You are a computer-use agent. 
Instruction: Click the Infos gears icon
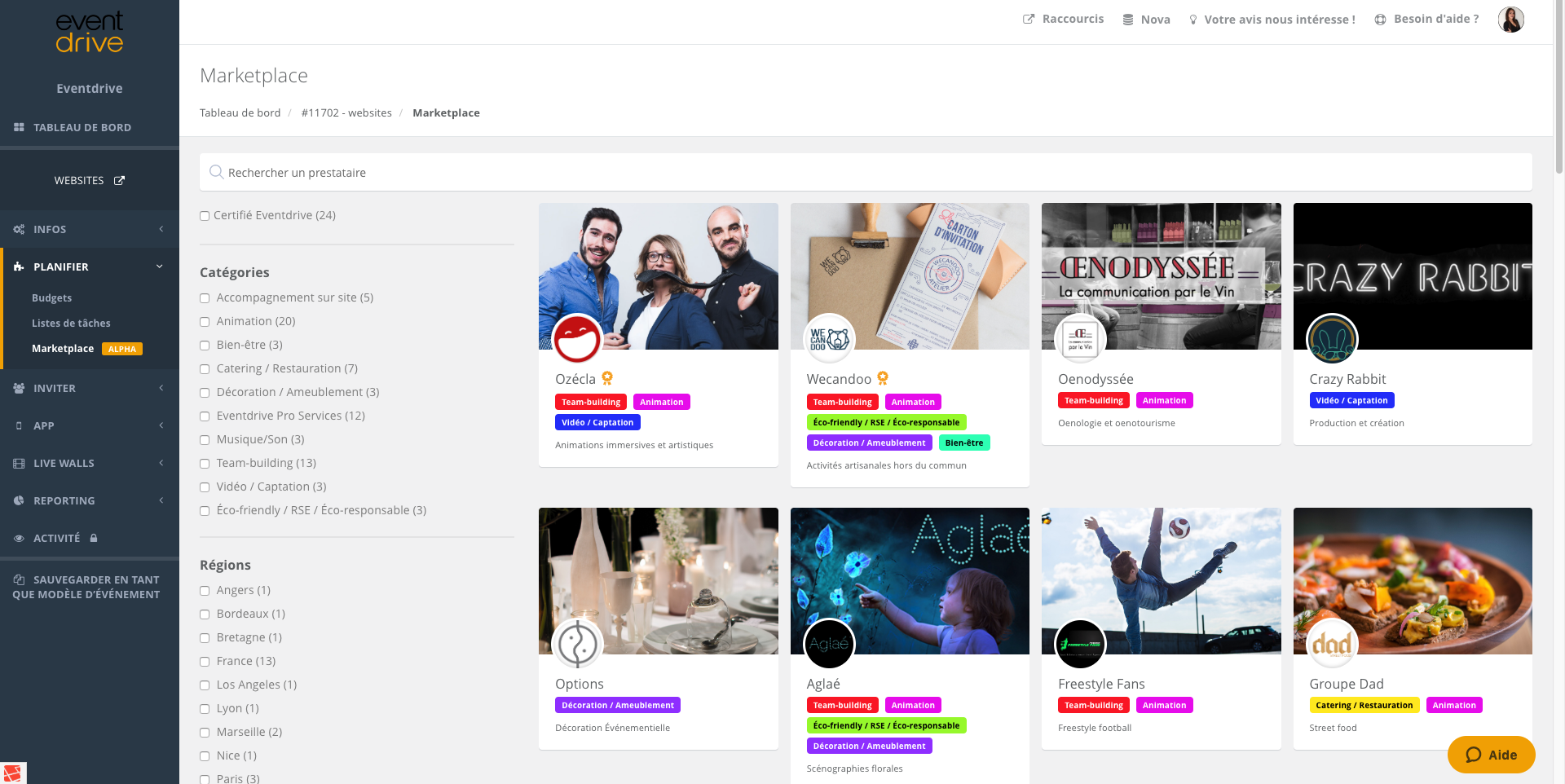coord(19,229)
